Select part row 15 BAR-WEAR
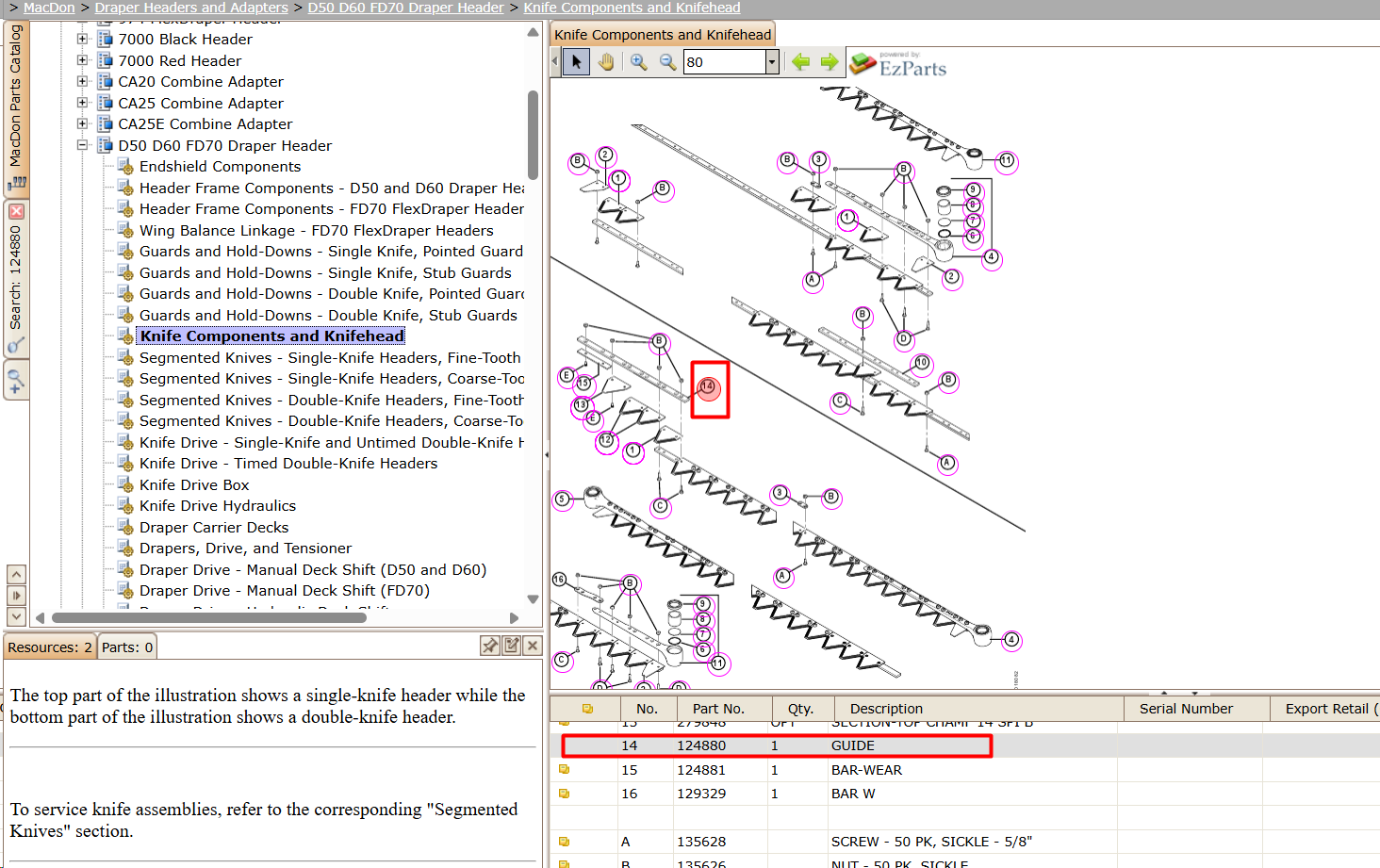This screenshot has width=1380, height=868. (x=964, y=770)
